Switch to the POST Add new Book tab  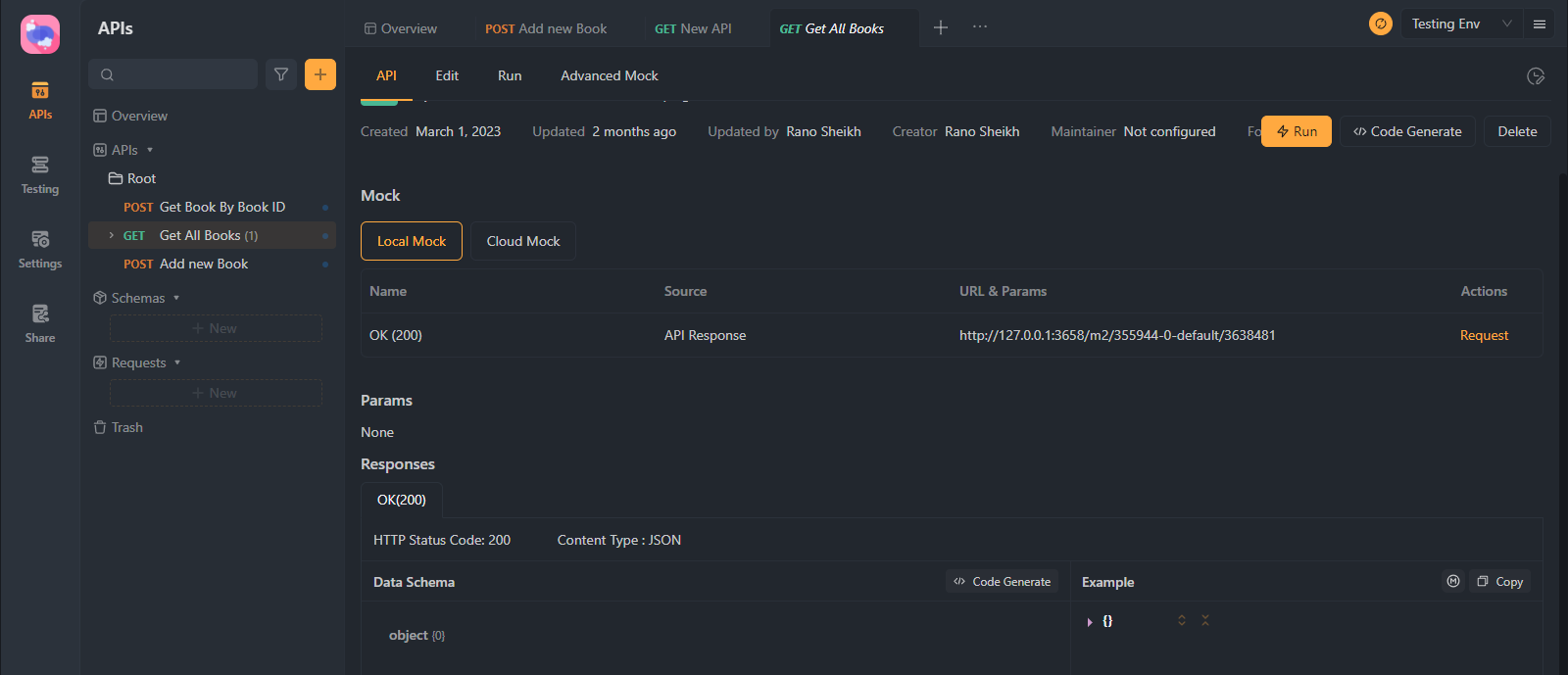(546, 28)
